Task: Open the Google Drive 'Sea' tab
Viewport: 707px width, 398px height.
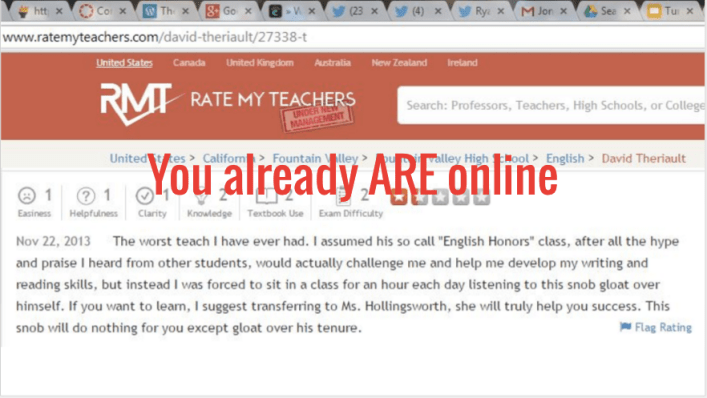Action: pyautogui.click(x=607, y=11)
